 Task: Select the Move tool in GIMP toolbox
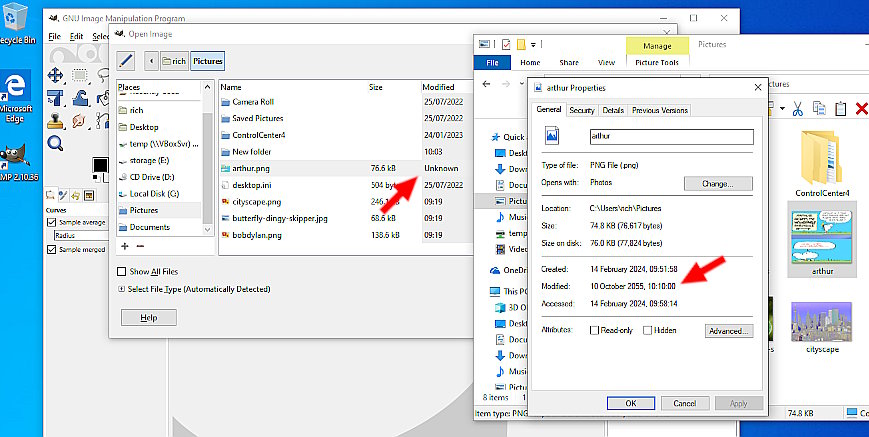coord(56,75)
